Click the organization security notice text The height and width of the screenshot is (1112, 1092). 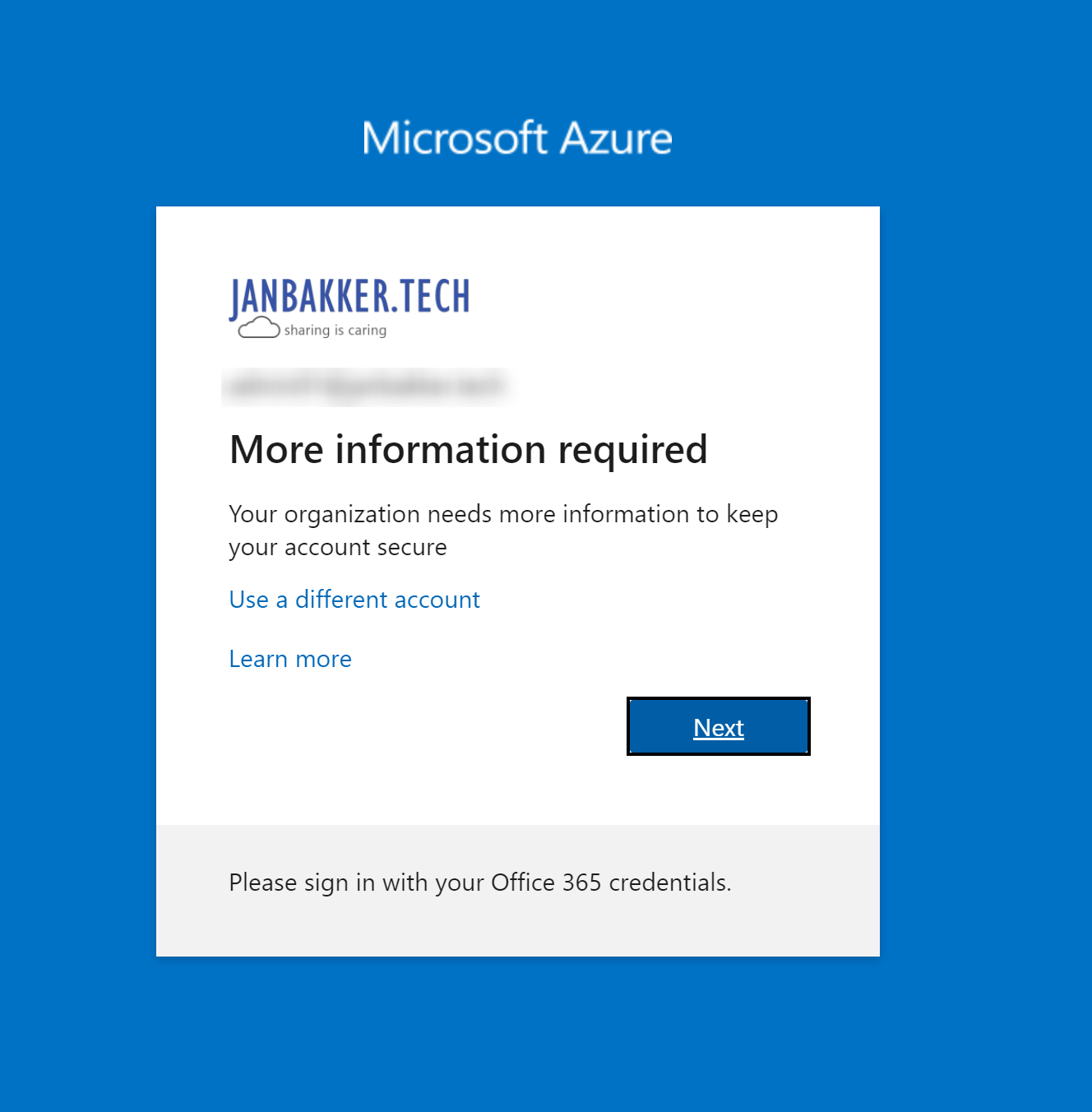503,530
